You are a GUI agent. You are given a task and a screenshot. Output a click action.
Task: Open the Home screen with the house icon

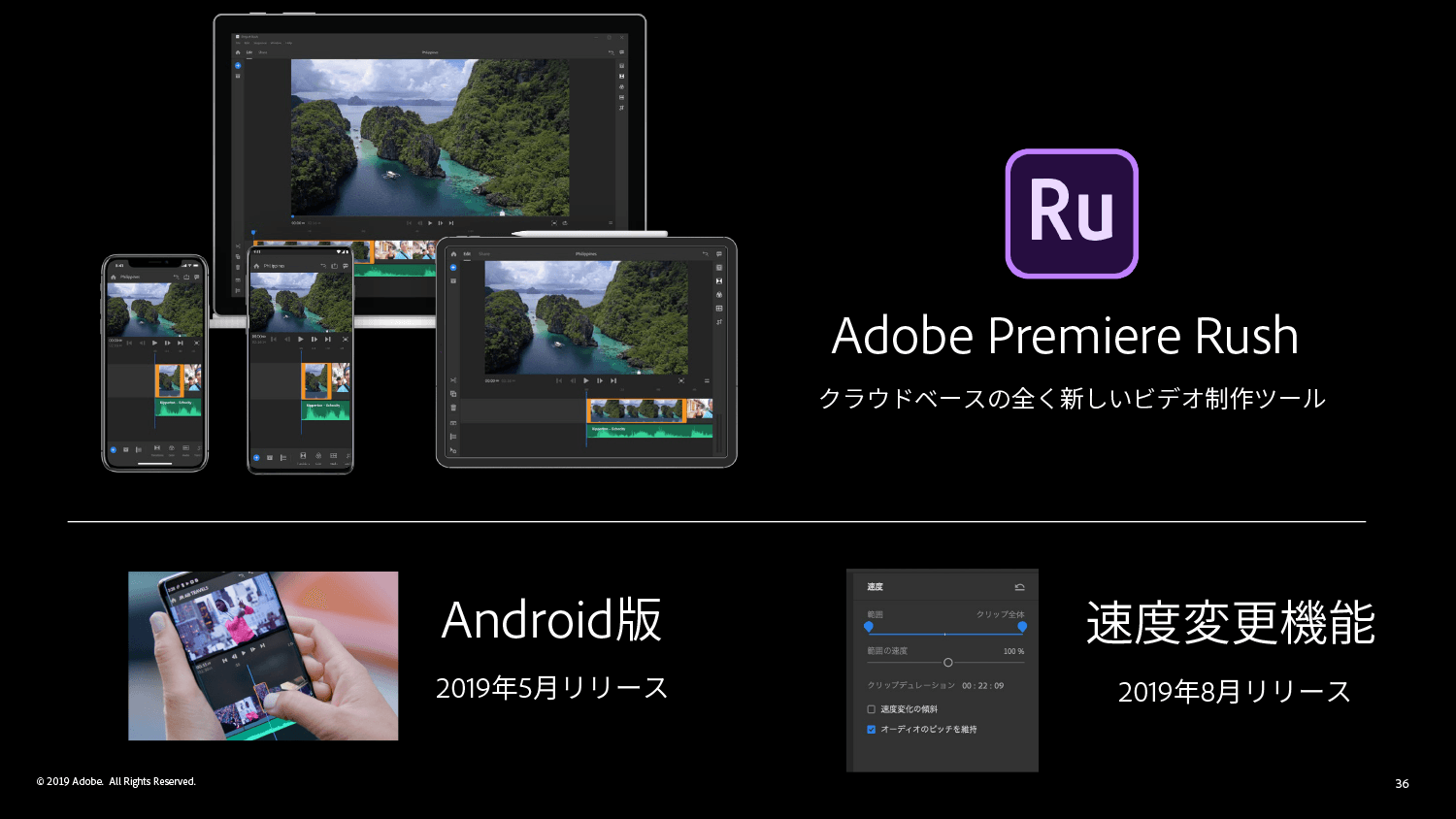pos(453,253)
